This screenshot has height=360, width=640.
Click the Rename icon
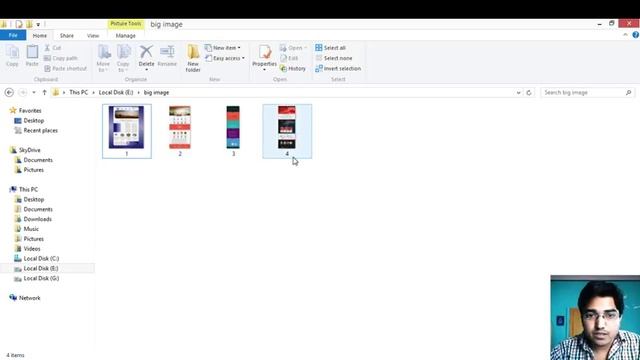(x=167, y=52)
